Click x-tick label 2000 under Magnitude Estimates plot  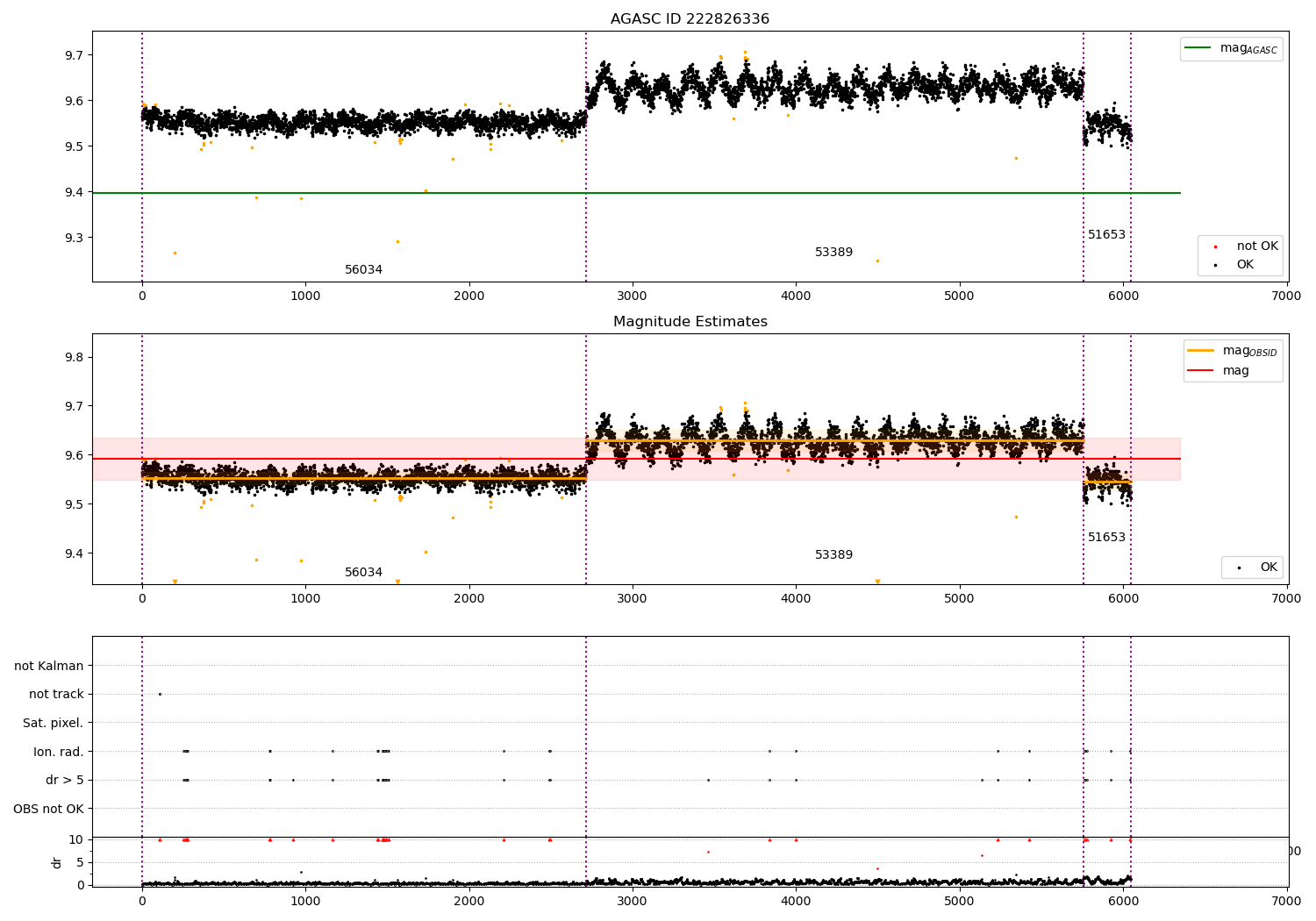(x=469, y=599)
